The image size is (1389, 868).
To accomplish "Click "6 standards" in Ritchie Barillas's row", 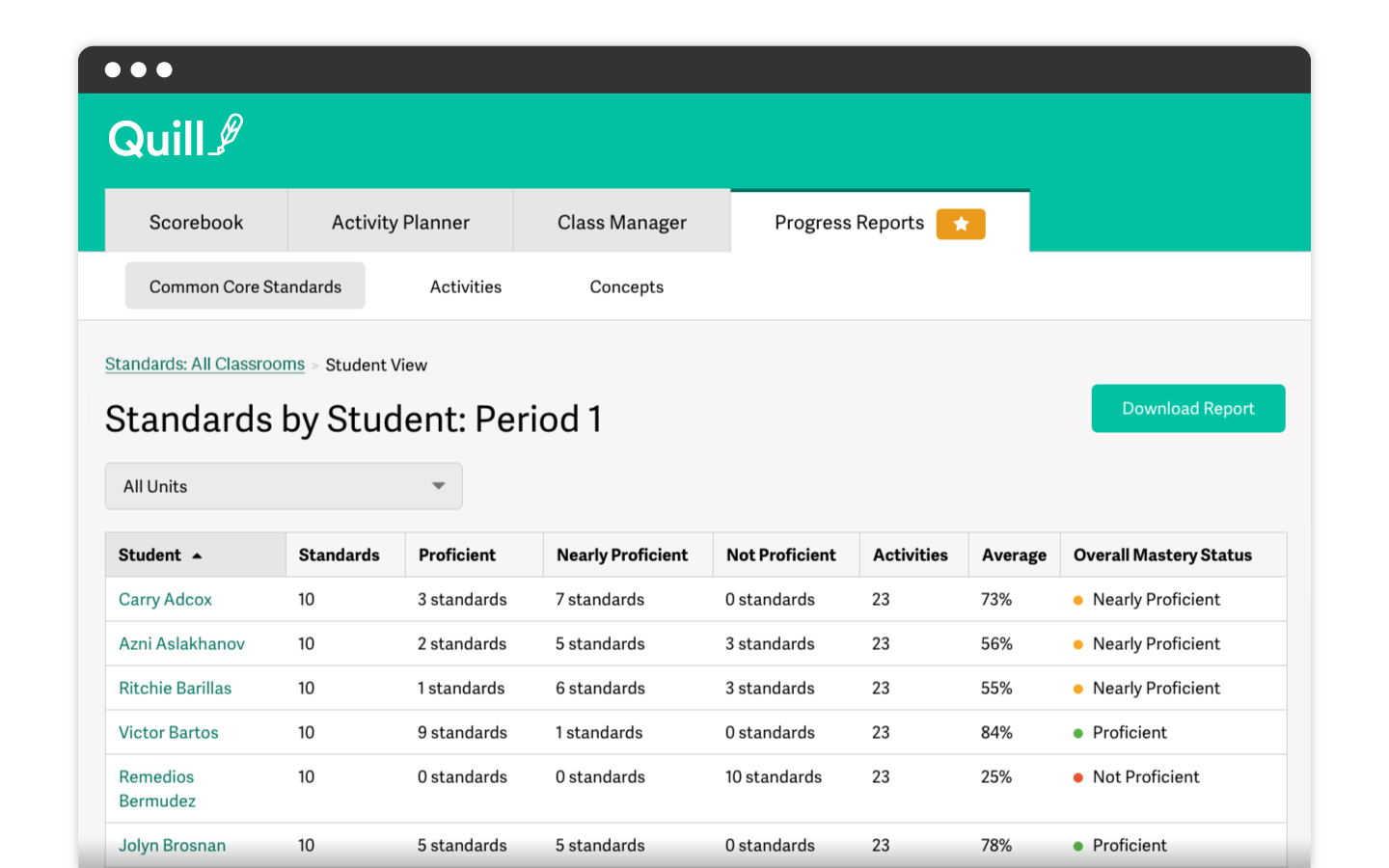I will tap(600, 688).
